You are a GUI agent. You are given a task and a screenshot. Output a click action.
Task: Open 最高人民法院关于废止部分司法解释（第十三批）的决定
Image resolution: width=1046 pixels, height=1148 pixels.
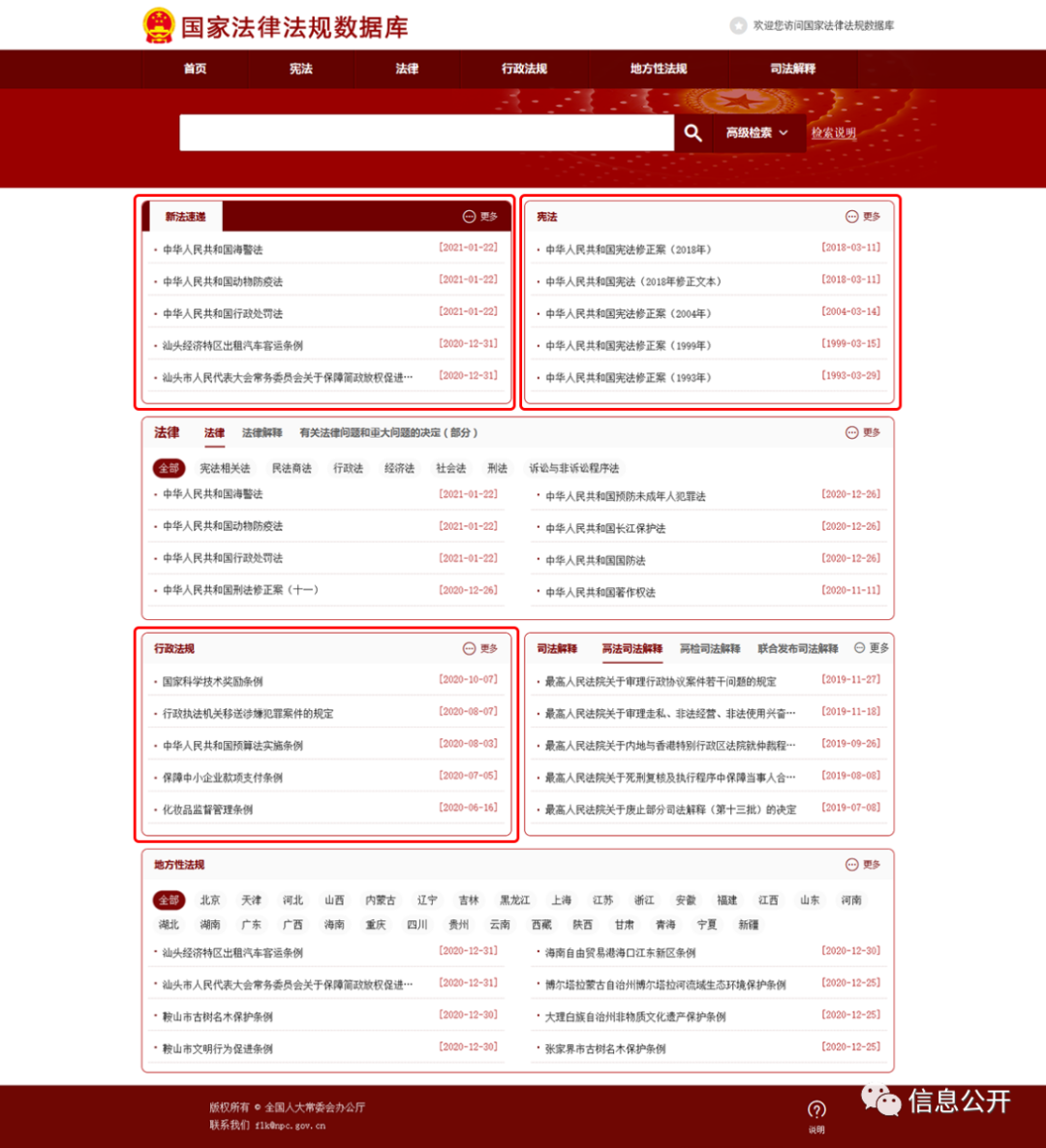[670, 810]
